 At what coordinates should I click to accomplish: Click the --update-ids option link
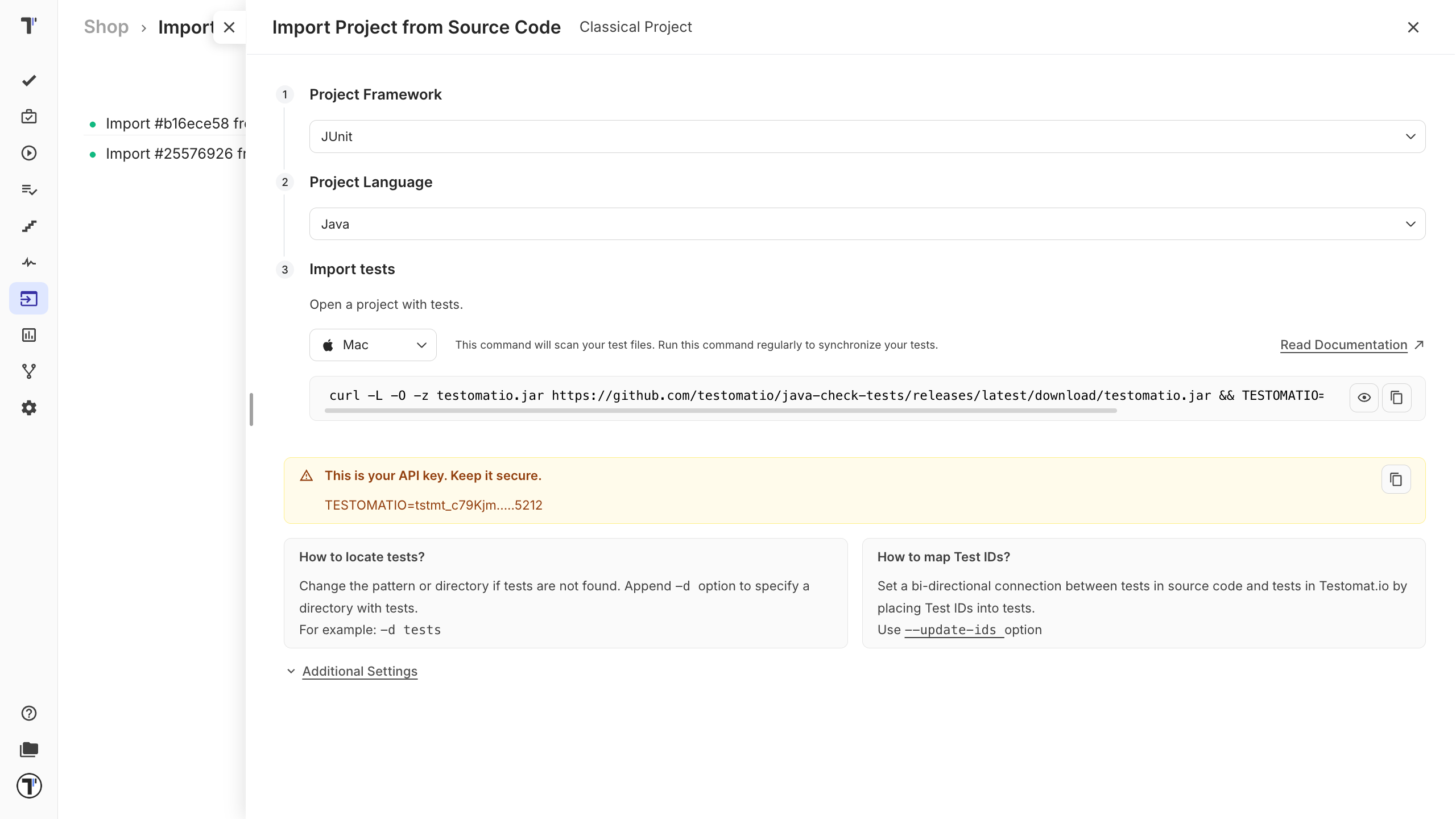pyautogui.click(x=953, y=630)
